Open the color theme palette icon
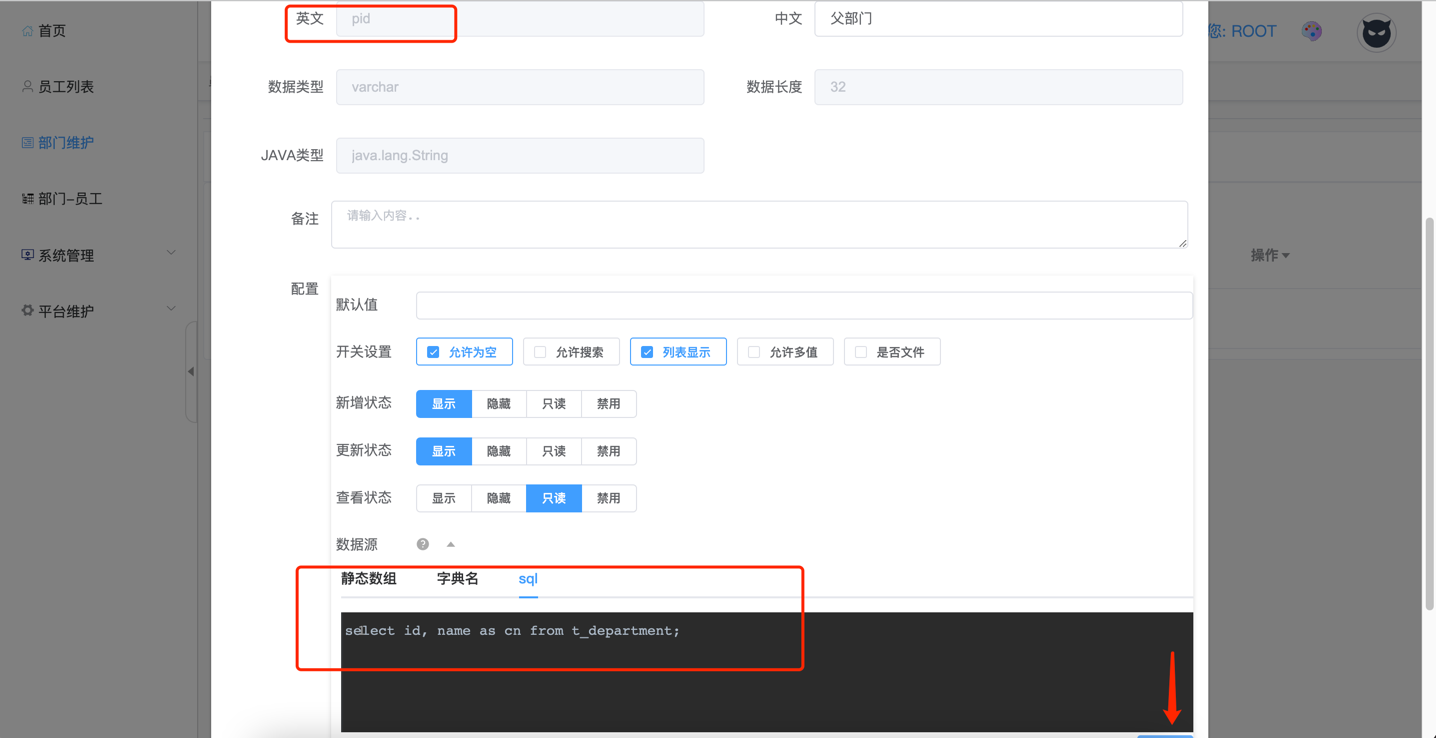The width and height of the screenshot is (1436, 738). click(x=1312, y=31)
